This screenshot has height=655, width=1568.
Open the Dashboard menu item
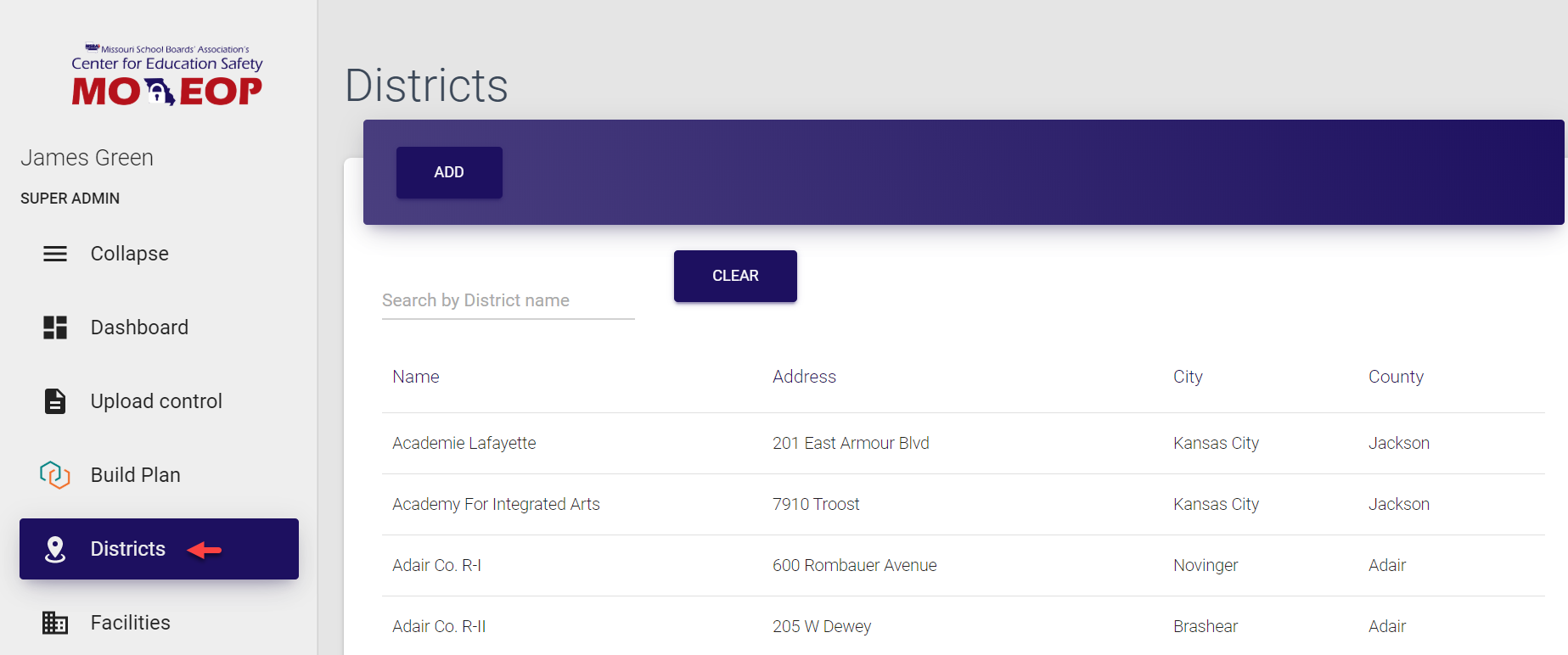coord(139,327)
